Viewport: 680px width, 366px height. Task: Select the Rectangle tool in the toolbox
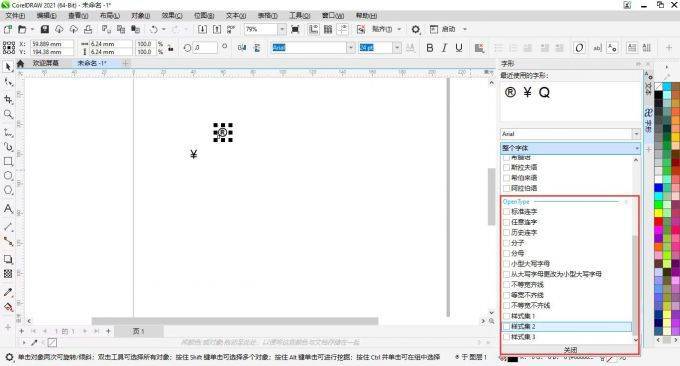[8, 161]
